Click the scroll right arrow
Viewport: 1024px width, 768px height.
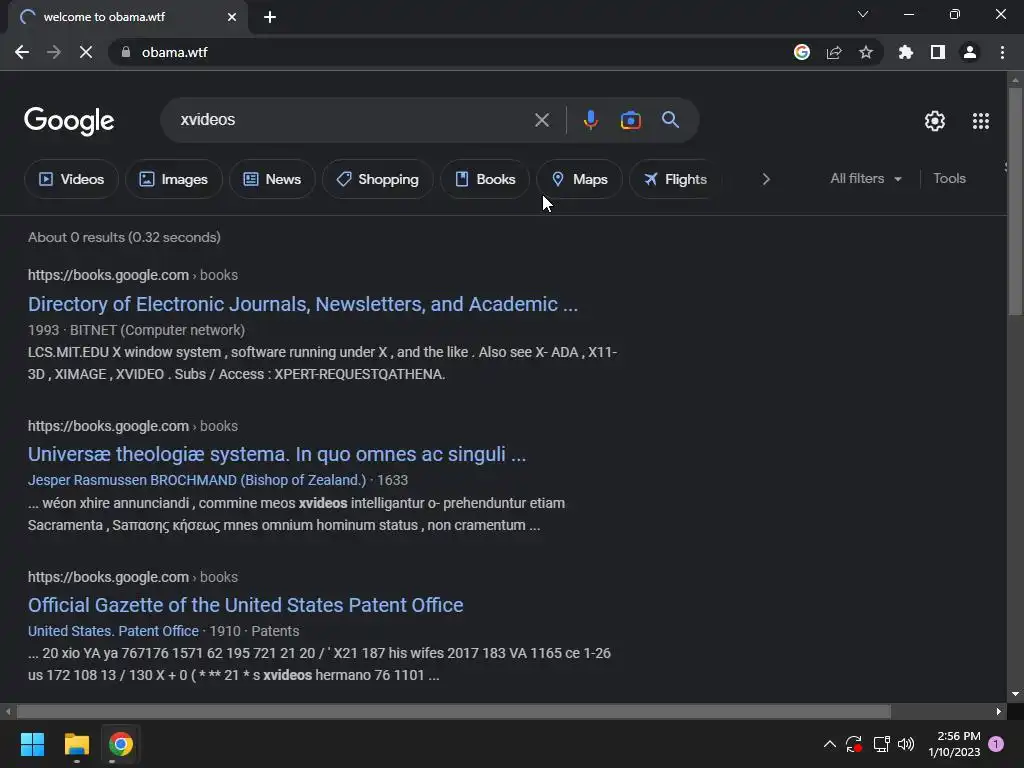coord(999,711)
